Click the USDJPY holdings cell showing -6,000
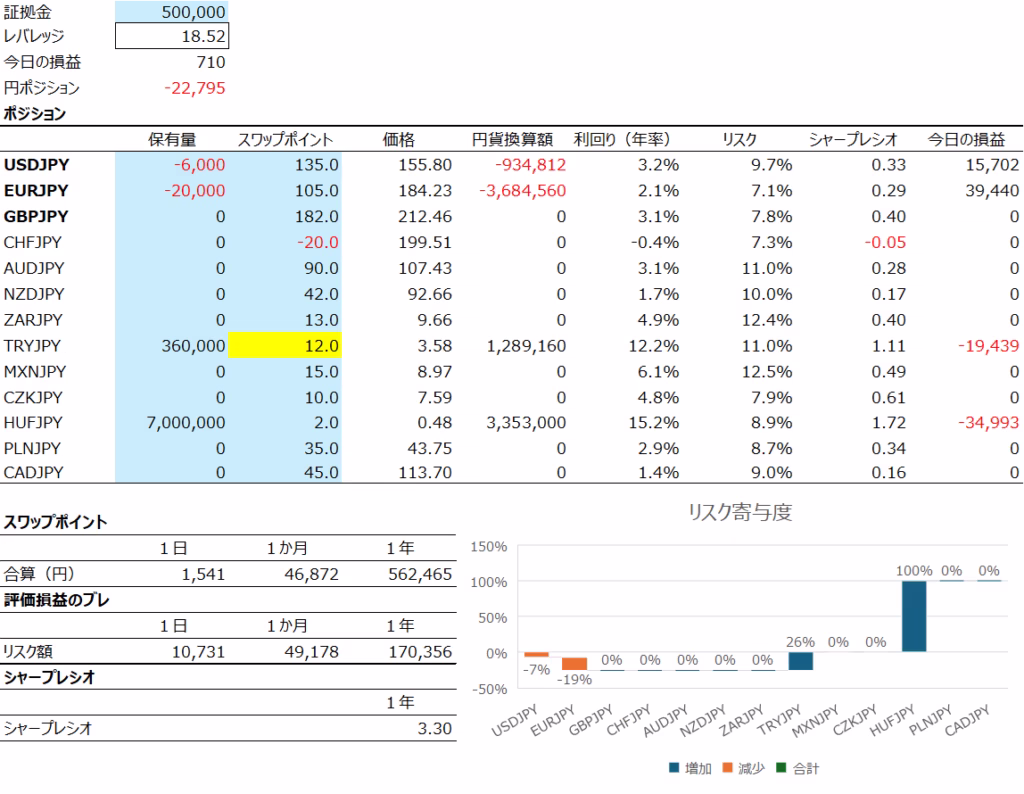The height and width of the screenshot is (794, 1024). pyautogui.click(x=172, y=164)
